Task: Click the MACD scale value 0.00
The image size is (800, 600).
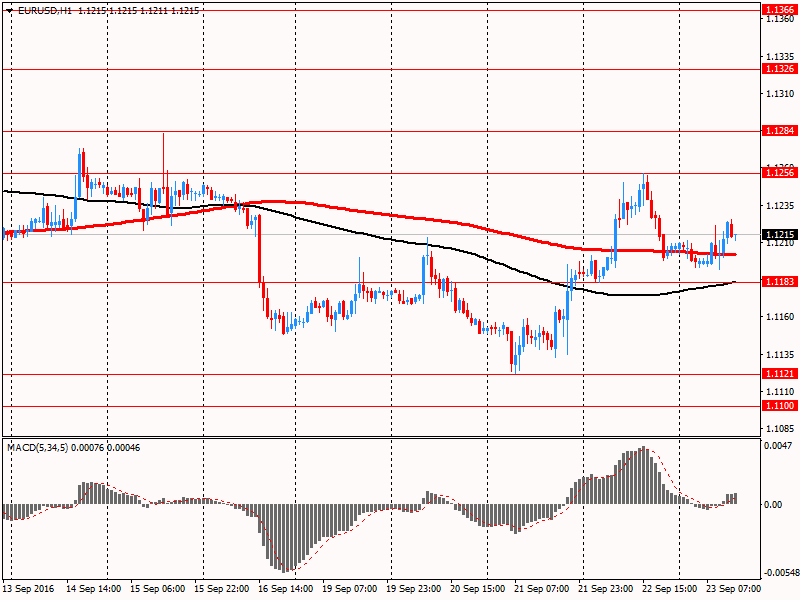Action: 773,505
